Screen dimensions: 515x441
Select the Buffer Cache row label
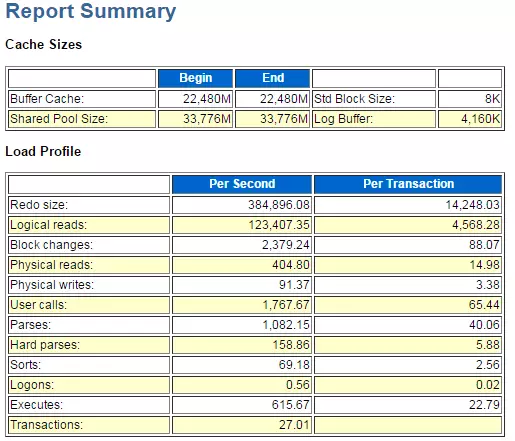[47, 99]
